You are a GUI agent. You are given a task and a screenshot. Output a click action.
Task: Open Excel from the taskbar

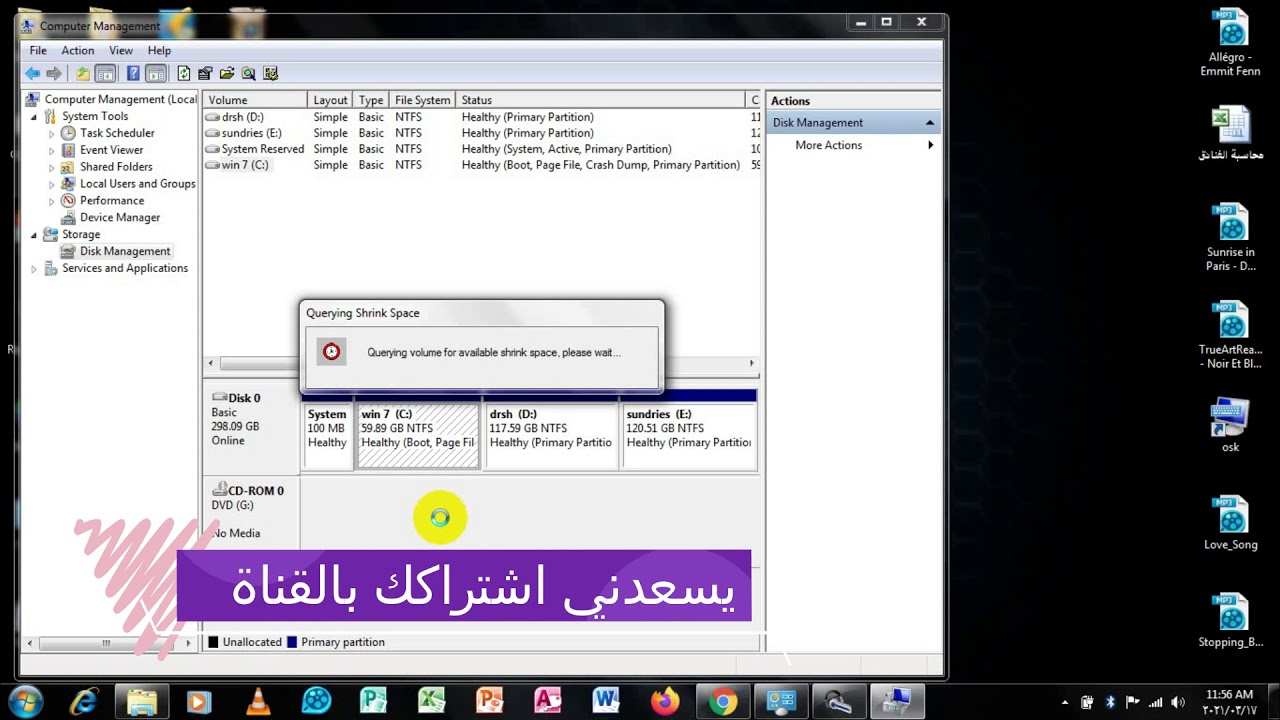pyautogui.click(x=431, y=702)
